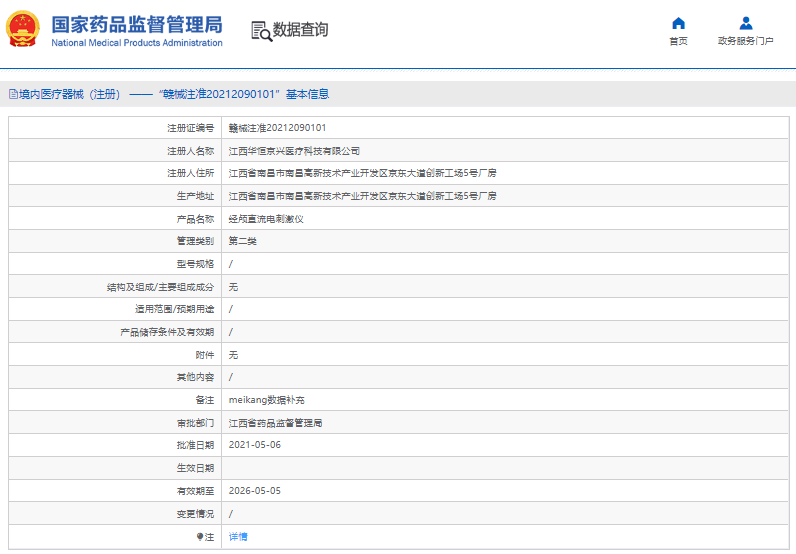Click the 产品储存条件及有效期 label
Image resolution: width=796 pixels, height=554 pixels.
click(x=168, y=332)
